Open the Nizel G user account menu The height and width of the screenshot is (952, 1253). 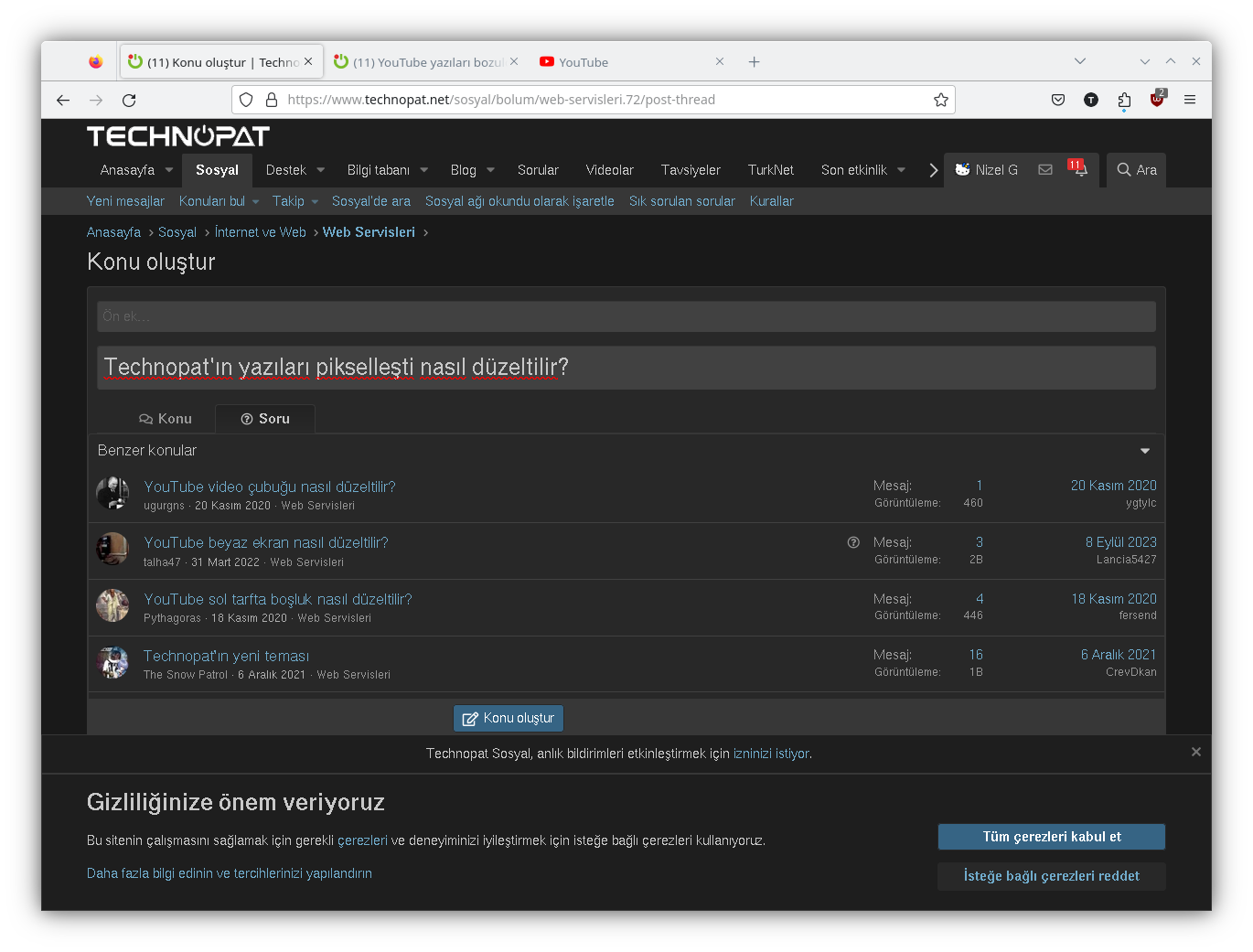[986, 170]
